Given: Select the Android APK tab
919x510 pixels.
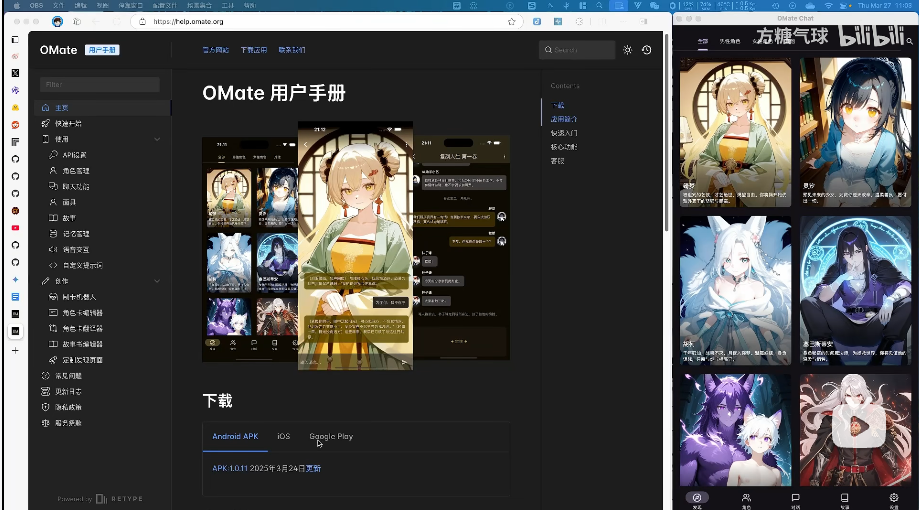Looking at the screenshot, I should click(235, 437).
